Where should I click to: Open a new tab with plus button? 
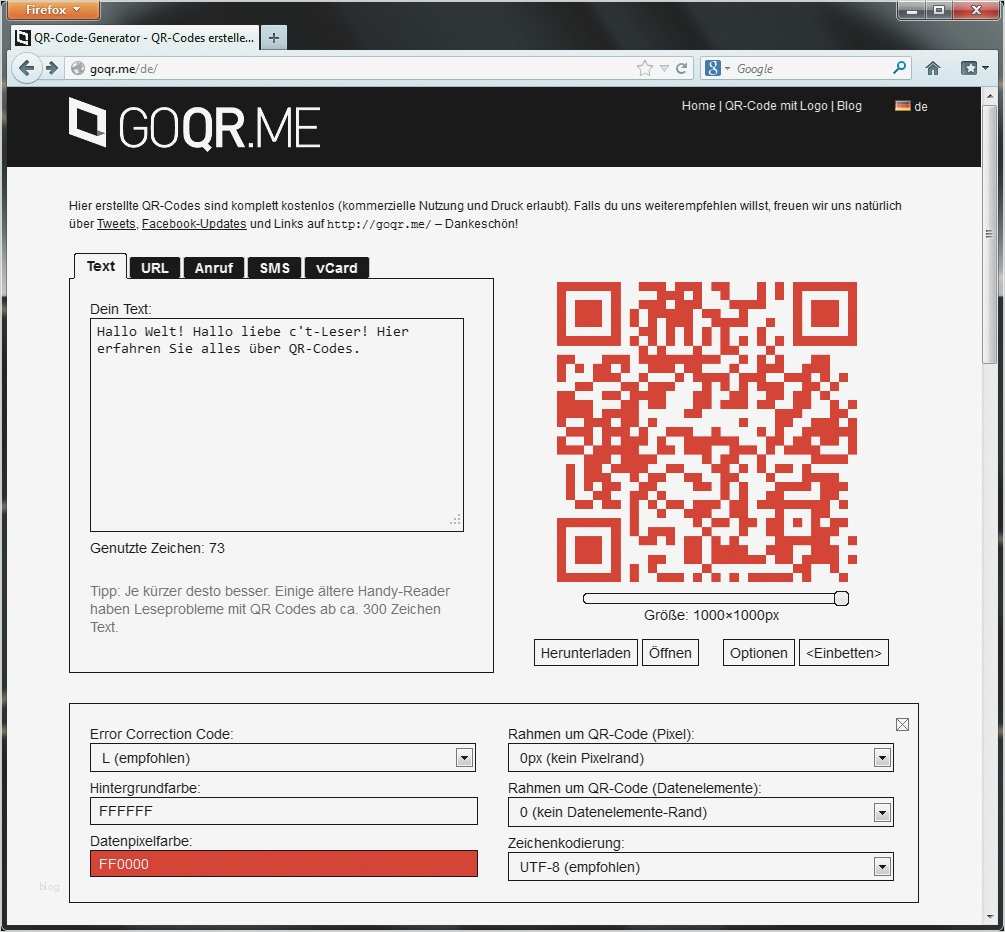pos(274,38)
